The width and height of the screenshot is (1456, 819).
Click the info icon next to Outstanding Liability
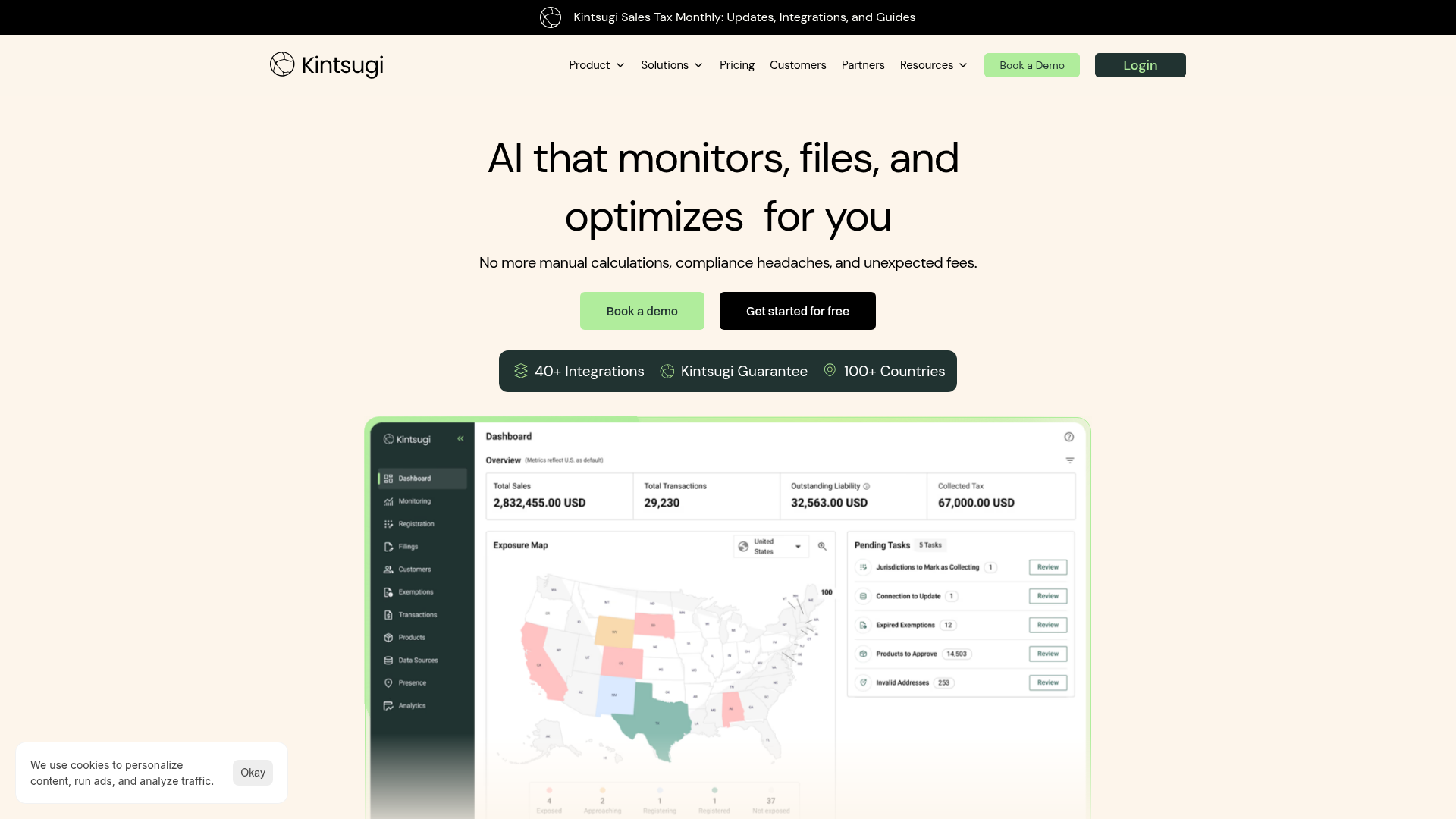click(867, 487)
